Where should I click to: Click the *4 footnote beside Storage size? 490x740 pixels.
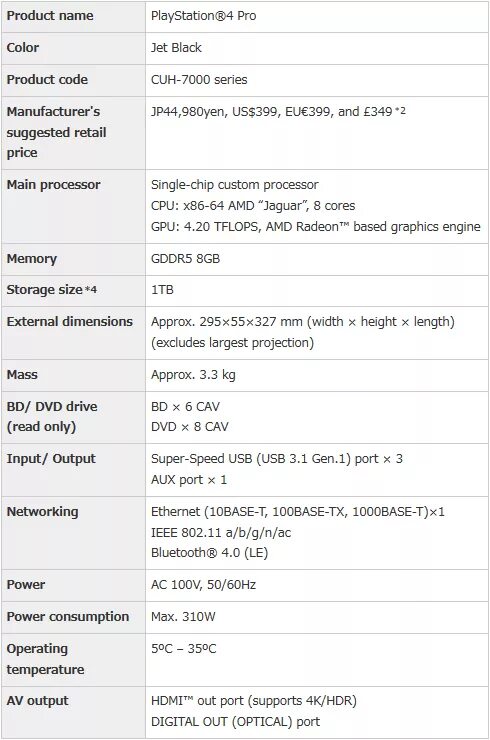click(91, 289)
